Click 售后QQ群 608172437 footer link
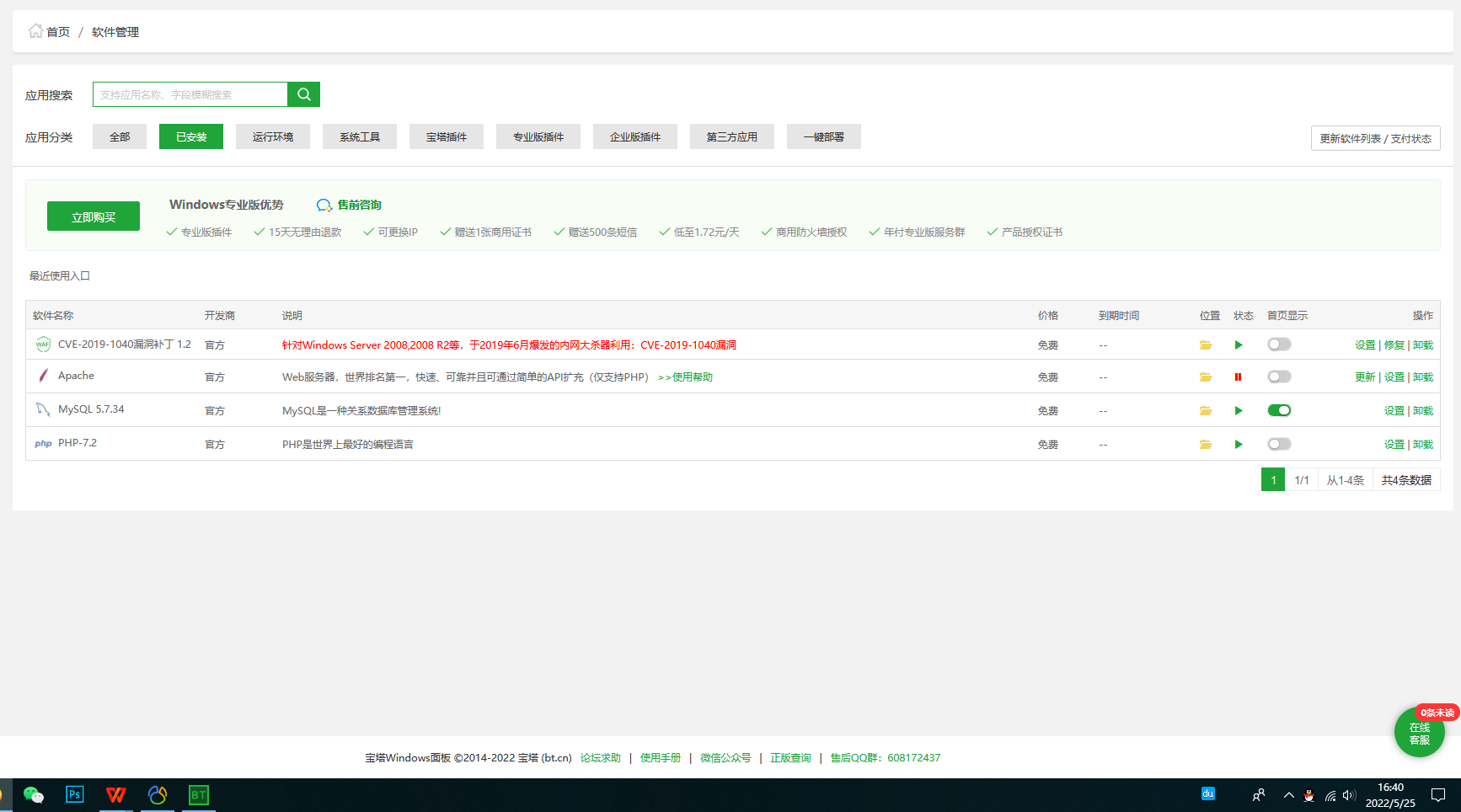This screenshot has width=1461, height=812. pyautogui.click(x=886, y=758)
